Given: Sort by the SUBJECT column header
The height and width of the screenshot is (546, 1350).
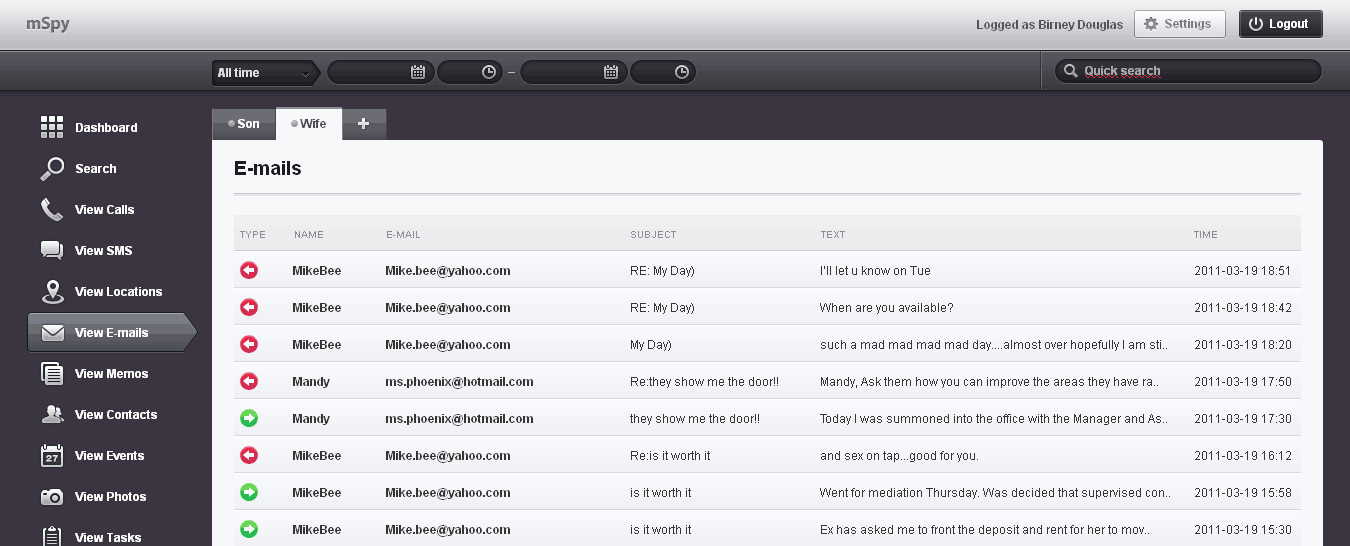Looking at the screenshot, I should click(x=653, y=235).
